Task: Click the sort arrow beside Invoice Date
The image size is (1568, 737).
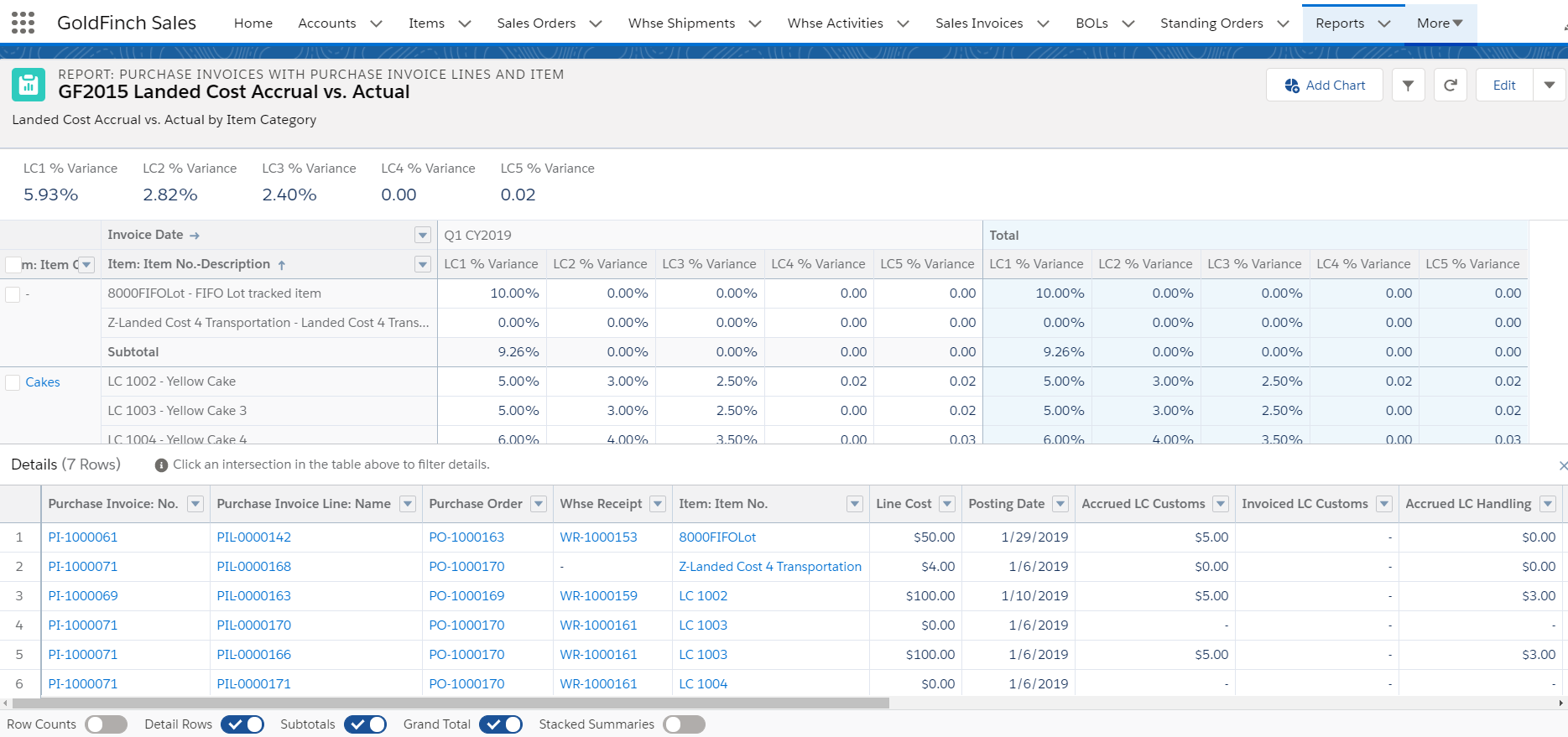Action: coord(195,236)
